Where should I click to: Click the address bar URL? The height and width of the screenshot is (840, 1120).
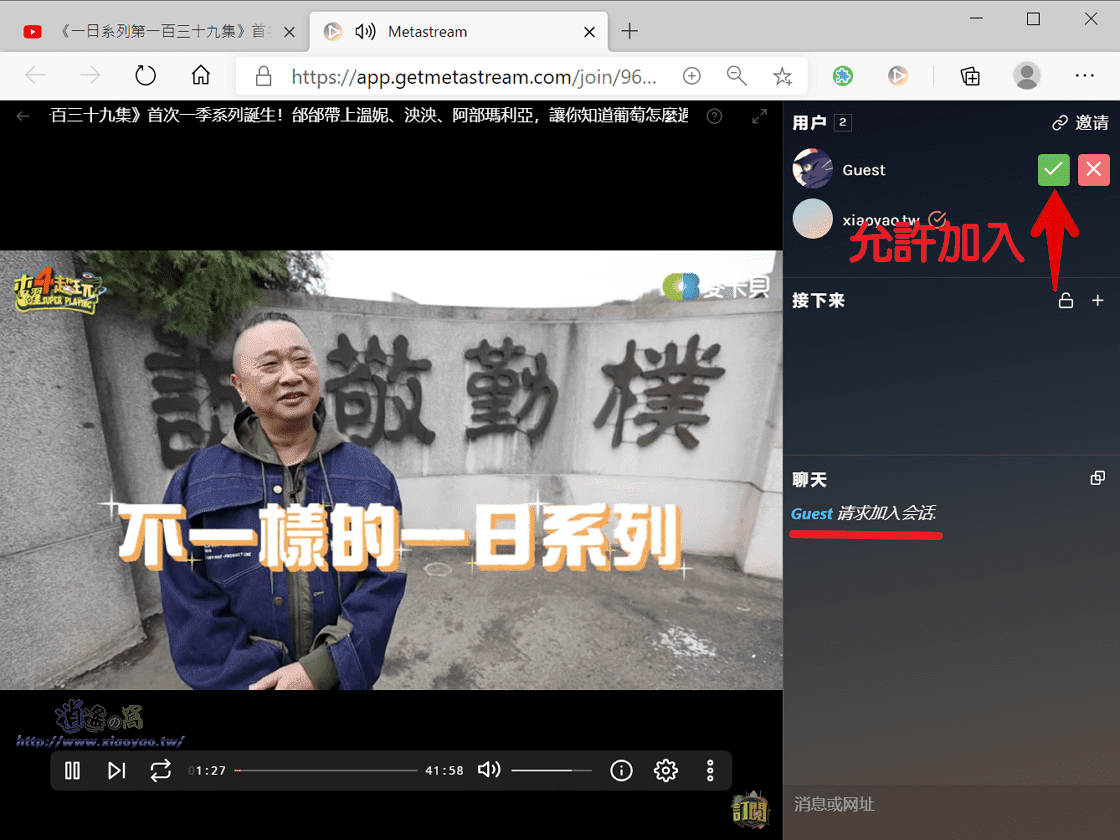(x=473, y=76)
